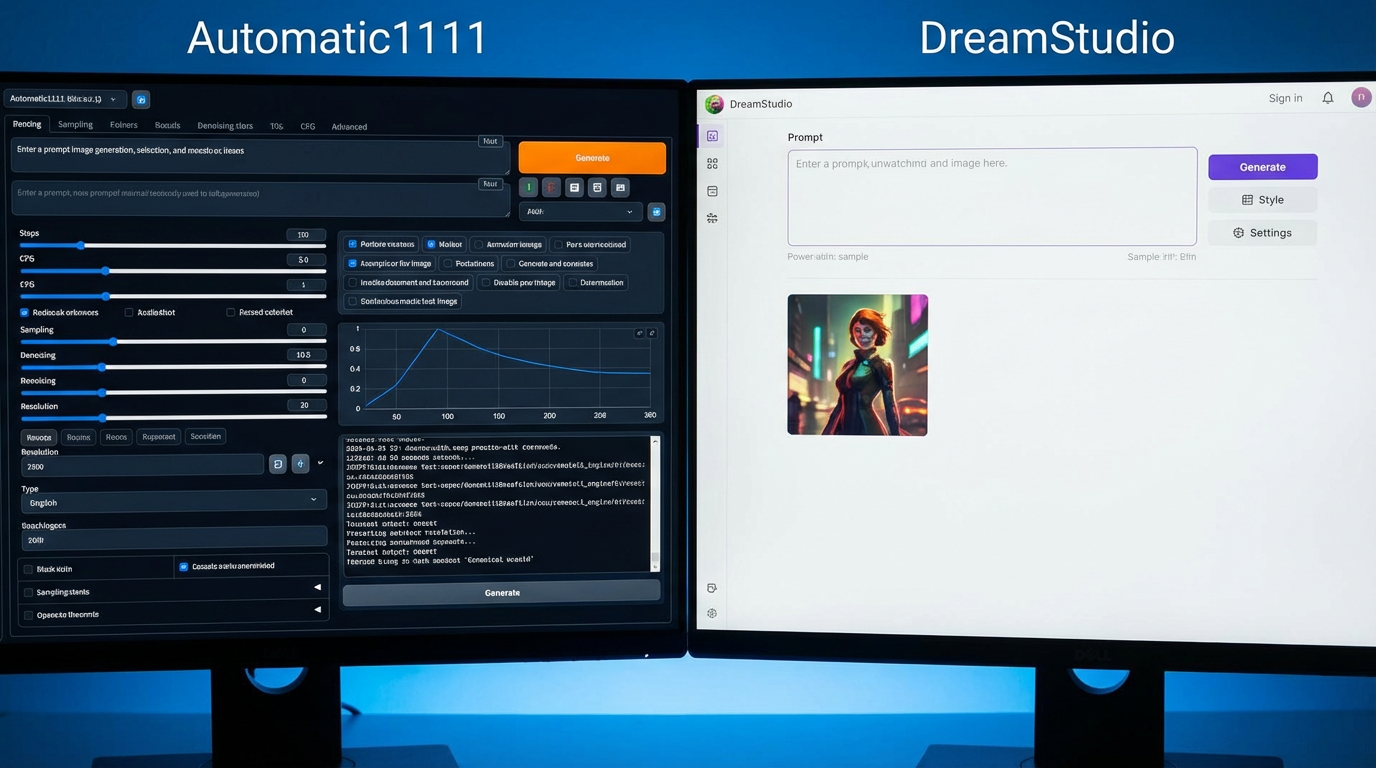Select the Booms sub-tab above Resolution
The height and width of the screenshot is (768, 1376).
tap(78, 437)
